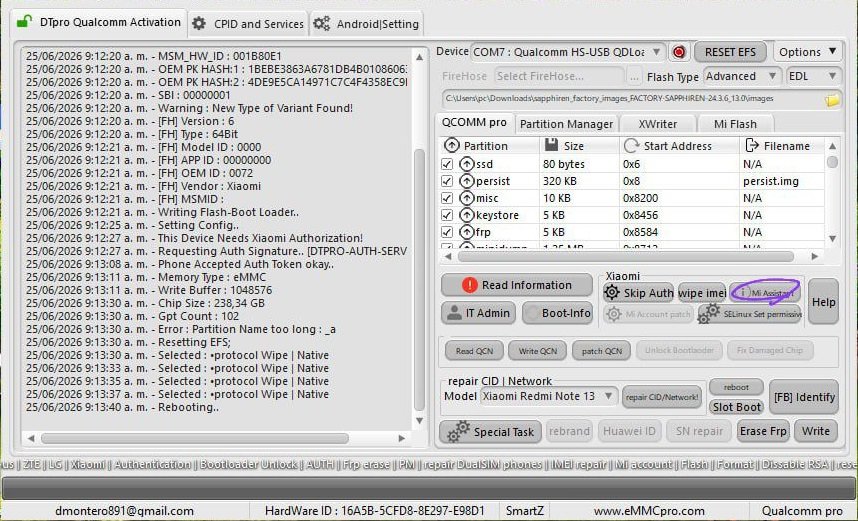
Task: Click the Mi Account patch gear button
Action: point(648,314)
